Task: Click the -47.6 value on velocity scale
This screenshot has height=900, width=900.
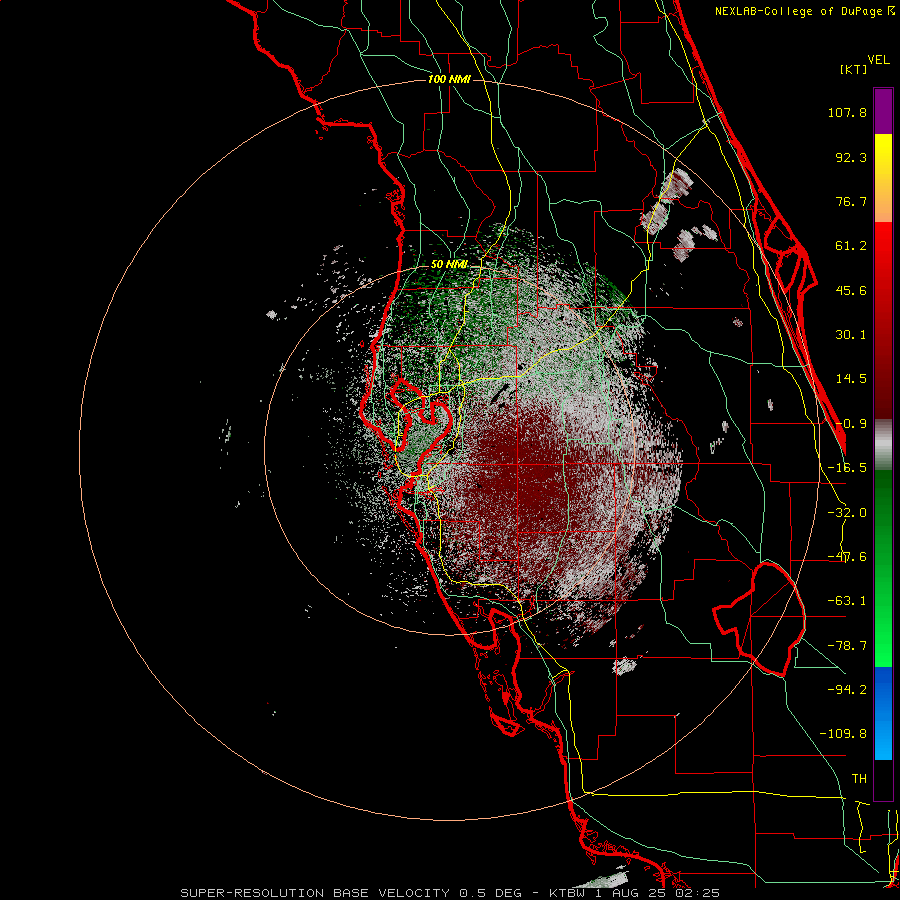Action: coord(847,557)
